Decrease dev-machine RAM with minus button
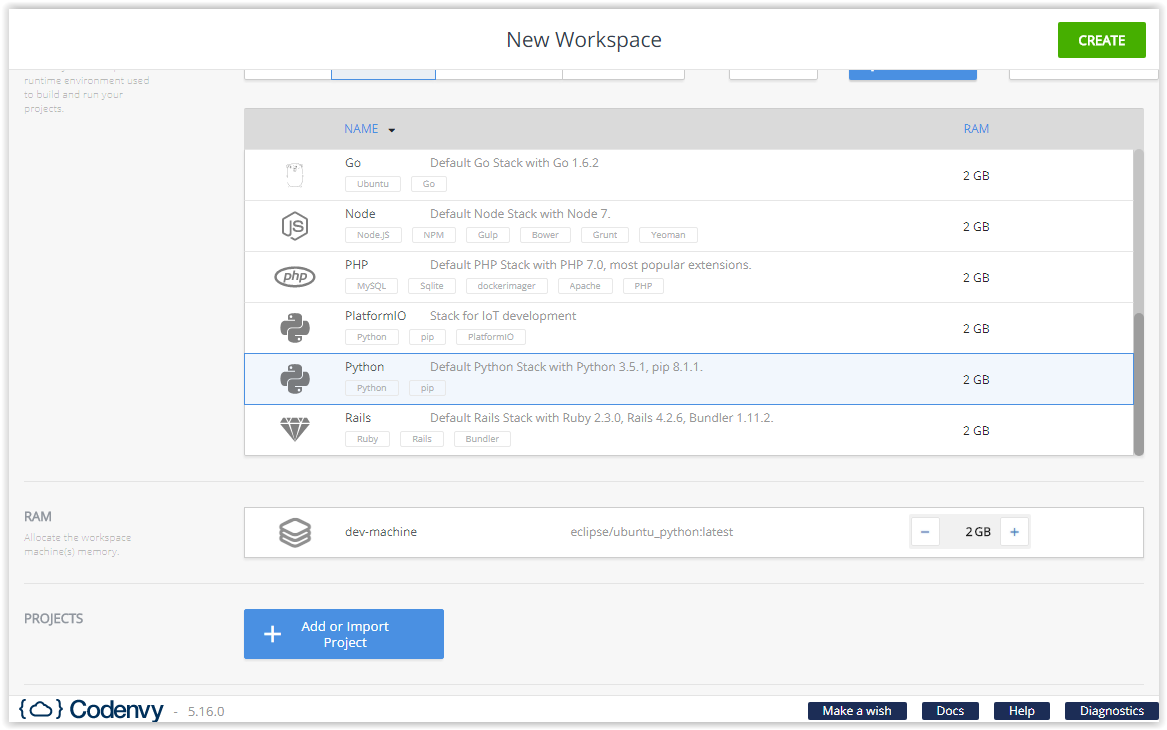 tap(925, 532)
